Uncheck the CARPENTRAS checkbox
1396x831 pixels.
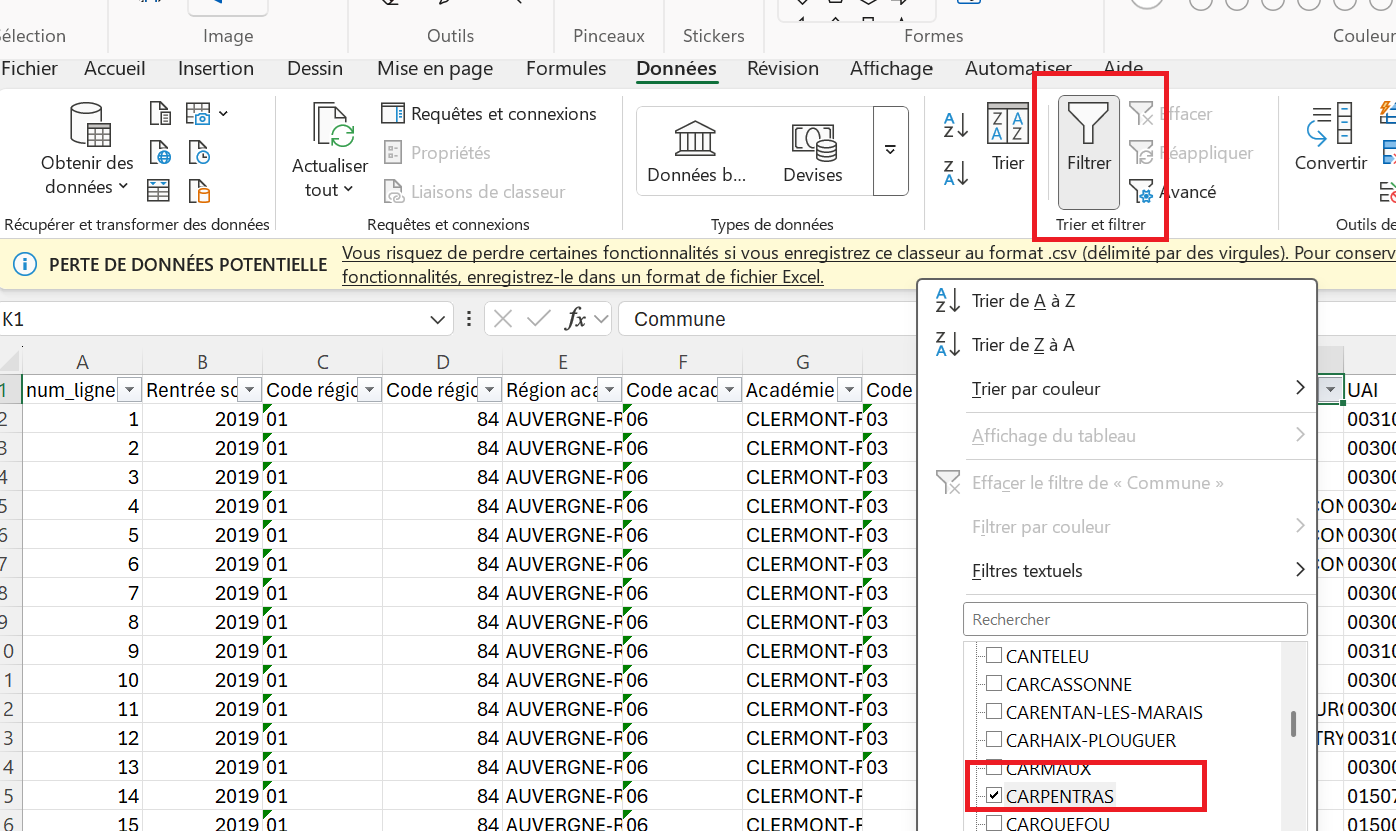click(994, 796)
